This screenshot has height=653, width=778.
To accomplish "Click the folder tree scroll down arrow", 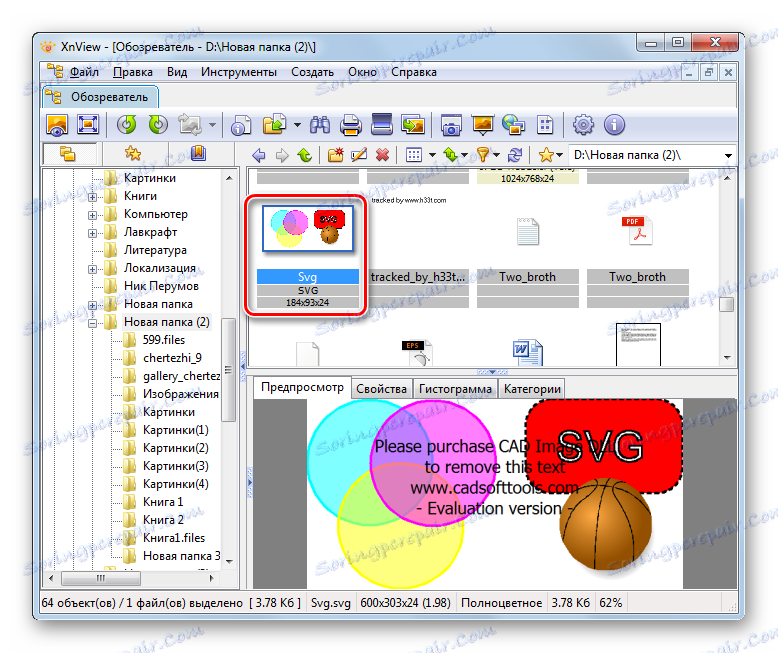I will click(229, 562).
